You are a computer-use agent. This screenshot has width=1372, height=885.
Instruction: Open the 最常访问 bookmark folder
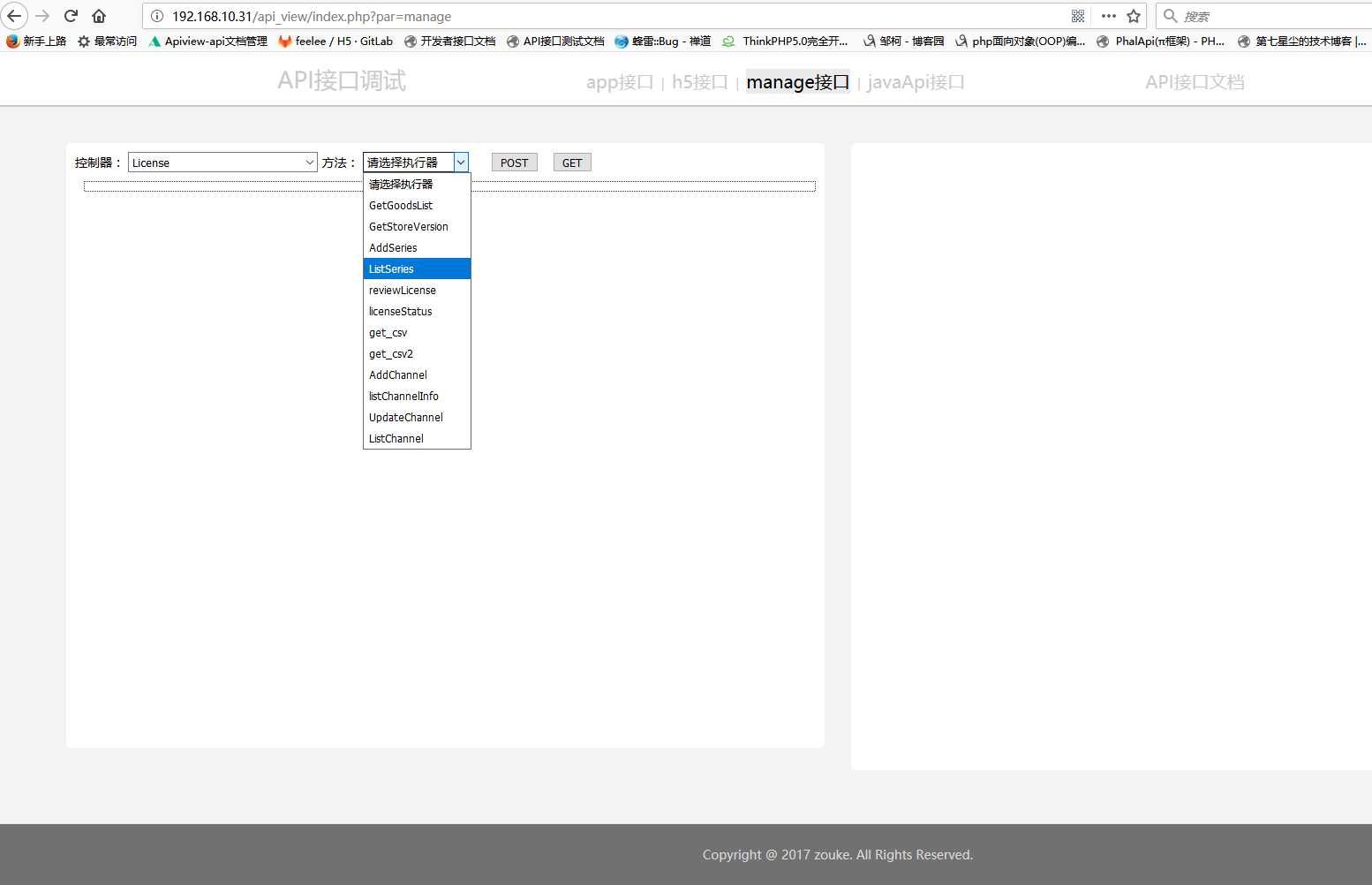click(108, 41)
